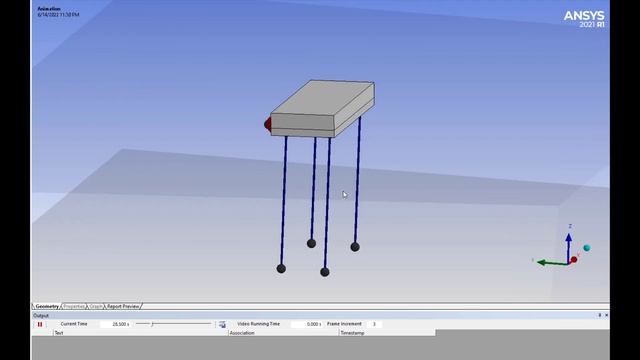Open the Properties tab
This screenshot has height=360, width=640.
click(74, 306)
